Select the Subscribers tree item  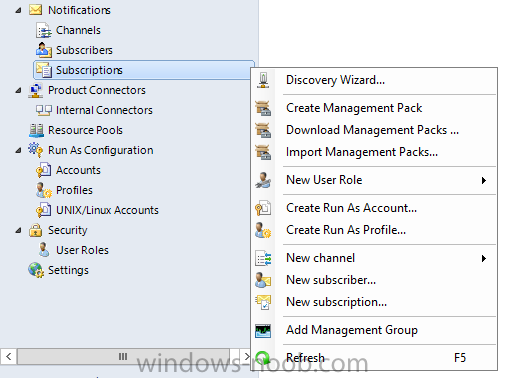tap(84, 50)
